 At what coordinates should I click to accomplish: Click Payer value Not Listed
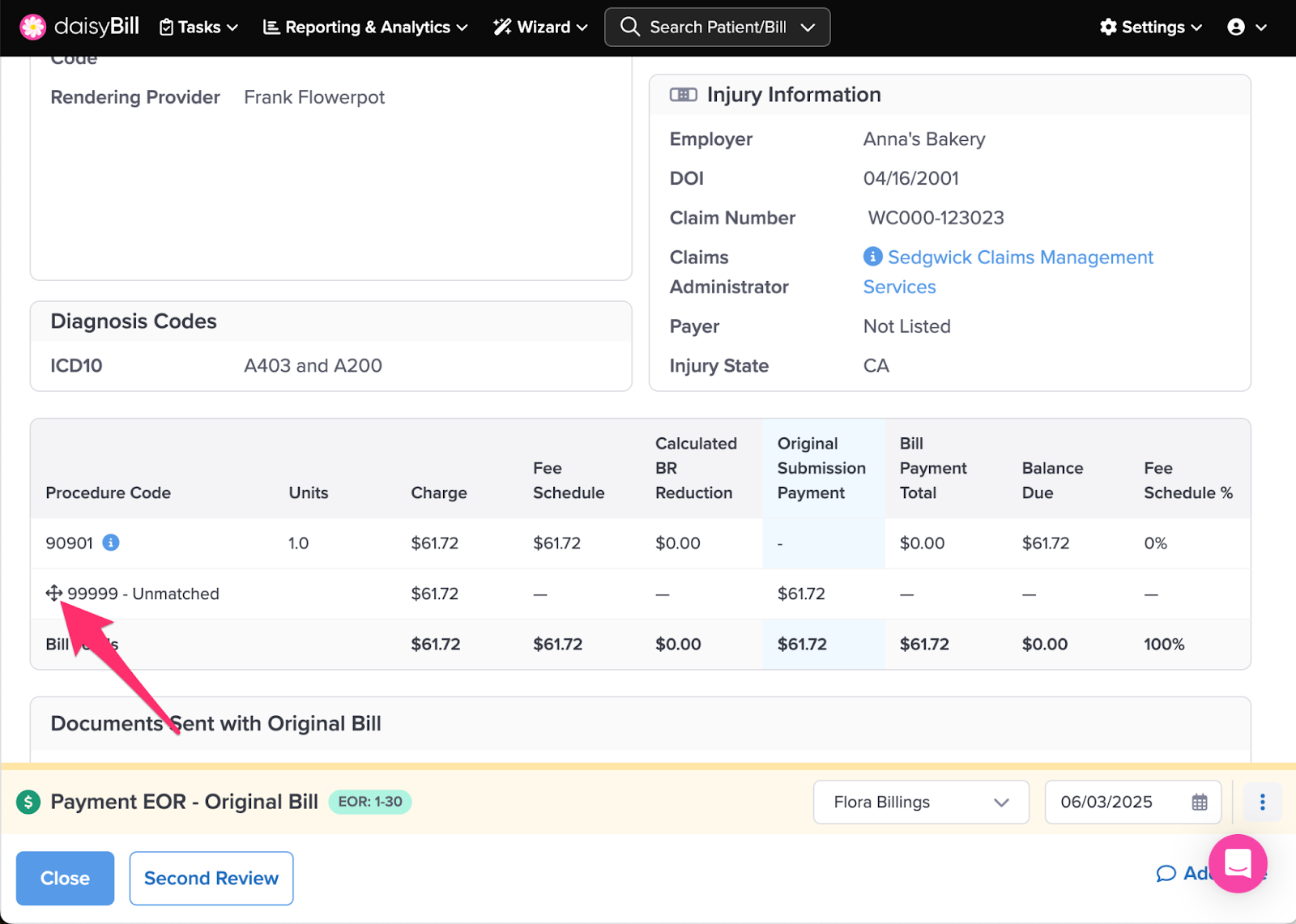click(907, 326)
